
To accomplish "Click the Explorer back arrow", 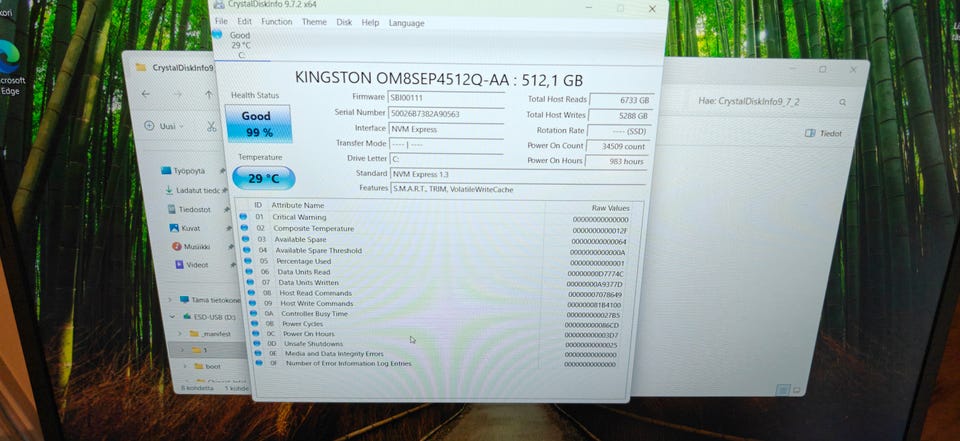I will coord(145,94).
